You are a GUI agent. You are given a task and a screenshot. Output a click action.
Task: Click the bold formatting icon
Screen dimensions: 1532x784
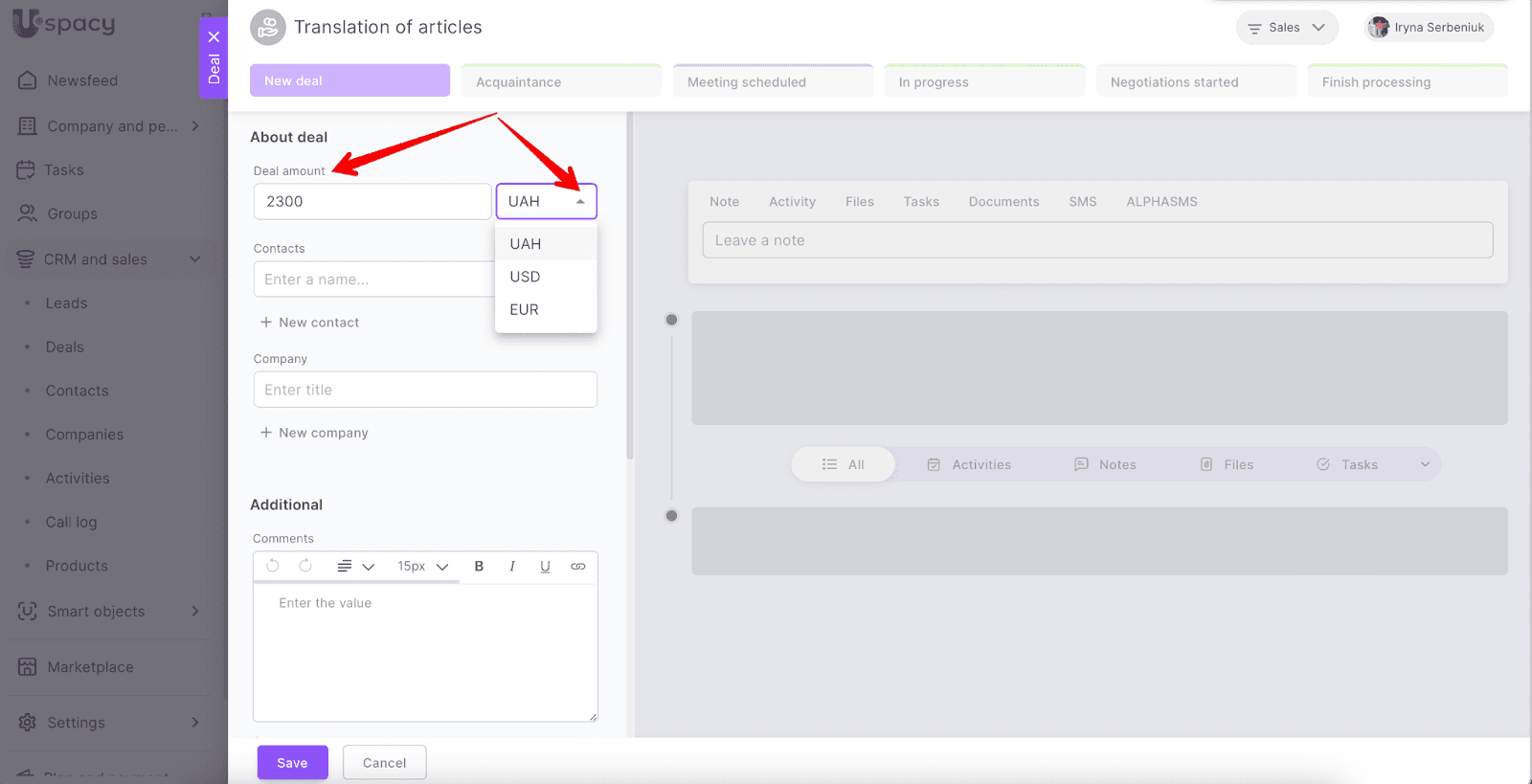click(x=479, y=567)
